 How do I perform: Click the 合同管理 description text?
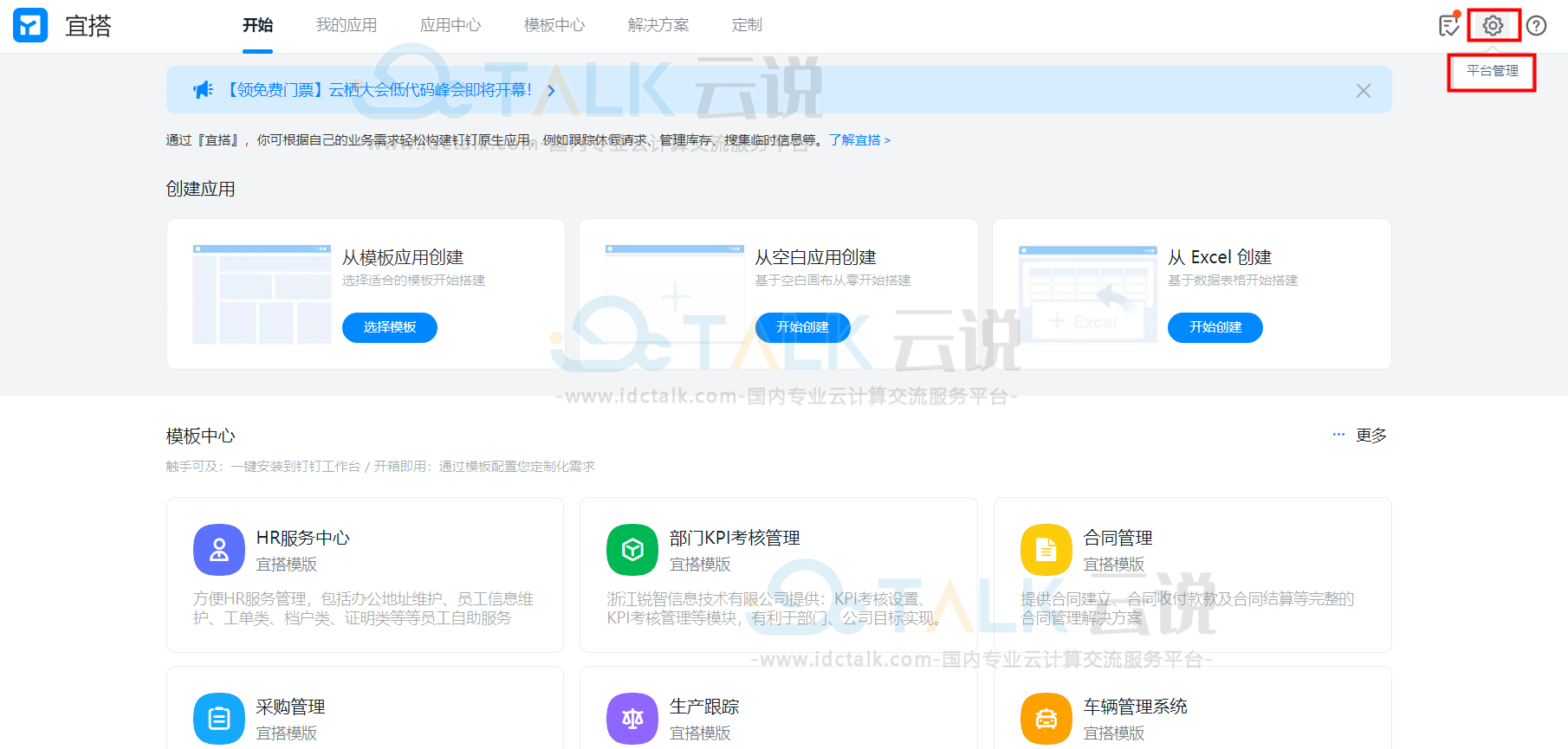pos(1188,608)
